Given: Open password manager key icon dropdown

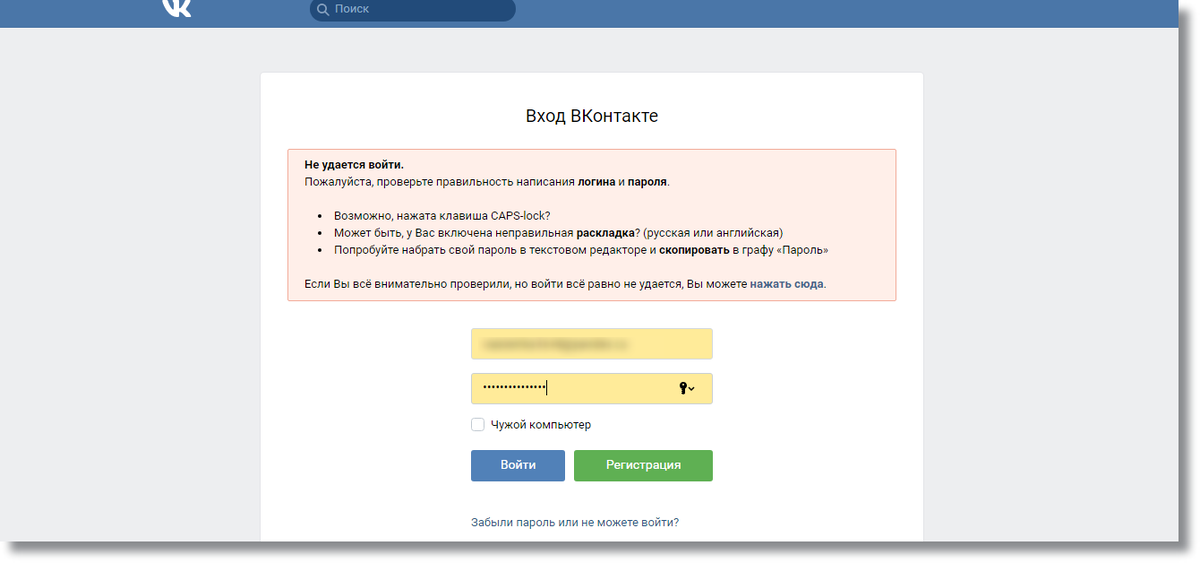Looking at the screenshot, I should pos(687,388).
